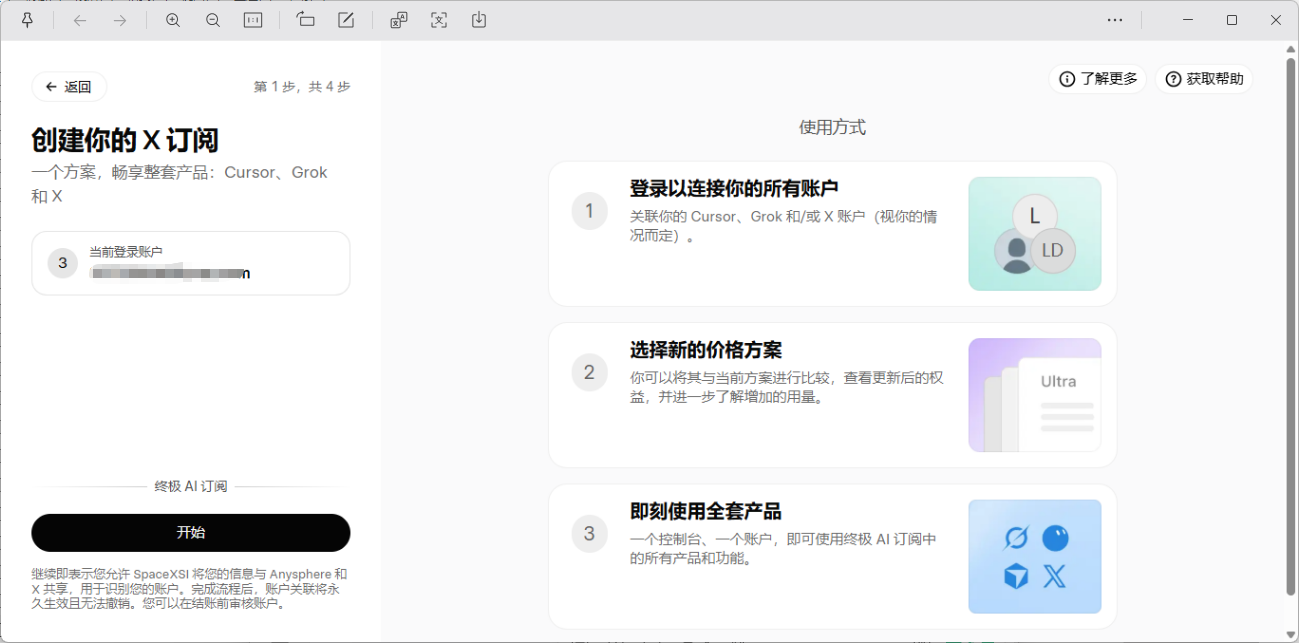Rotate the image

tap(306, 20)
